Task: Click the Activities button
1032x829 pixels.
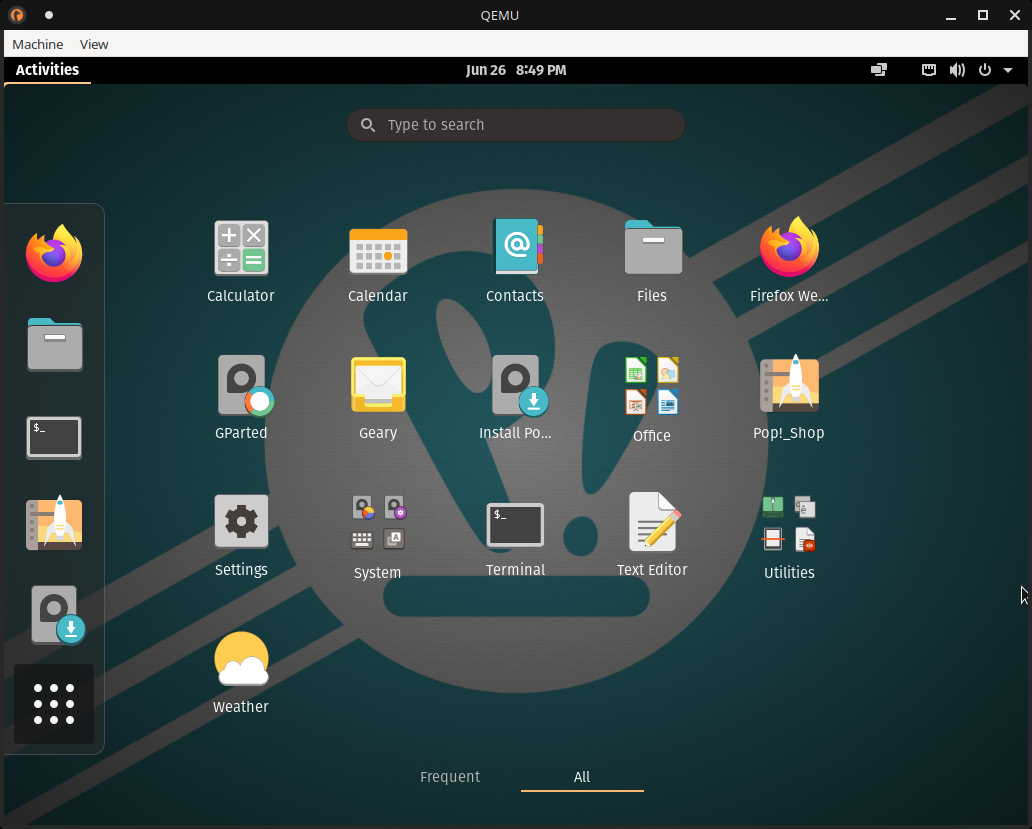Action: [x=47, y=70]
